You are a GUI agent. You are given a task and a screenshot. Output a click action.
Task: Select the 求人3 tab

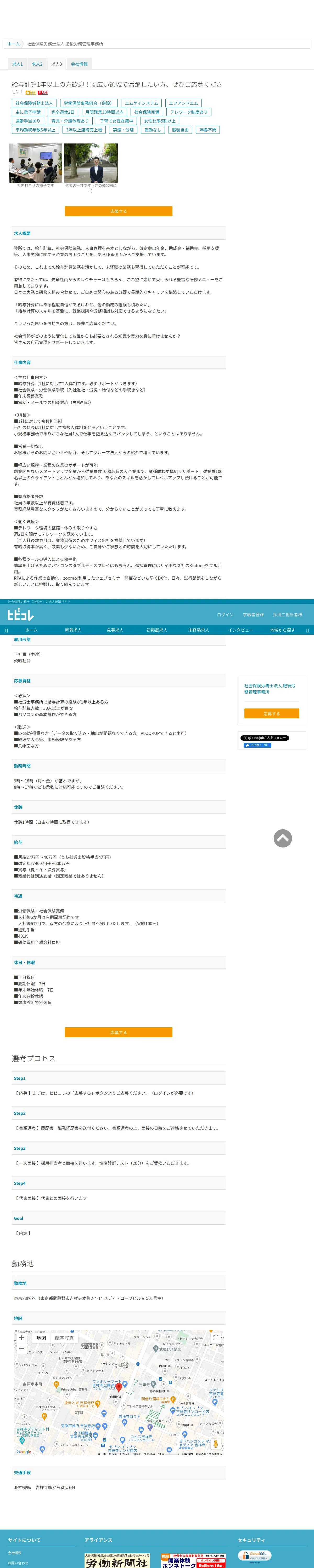tap(57, 64)
